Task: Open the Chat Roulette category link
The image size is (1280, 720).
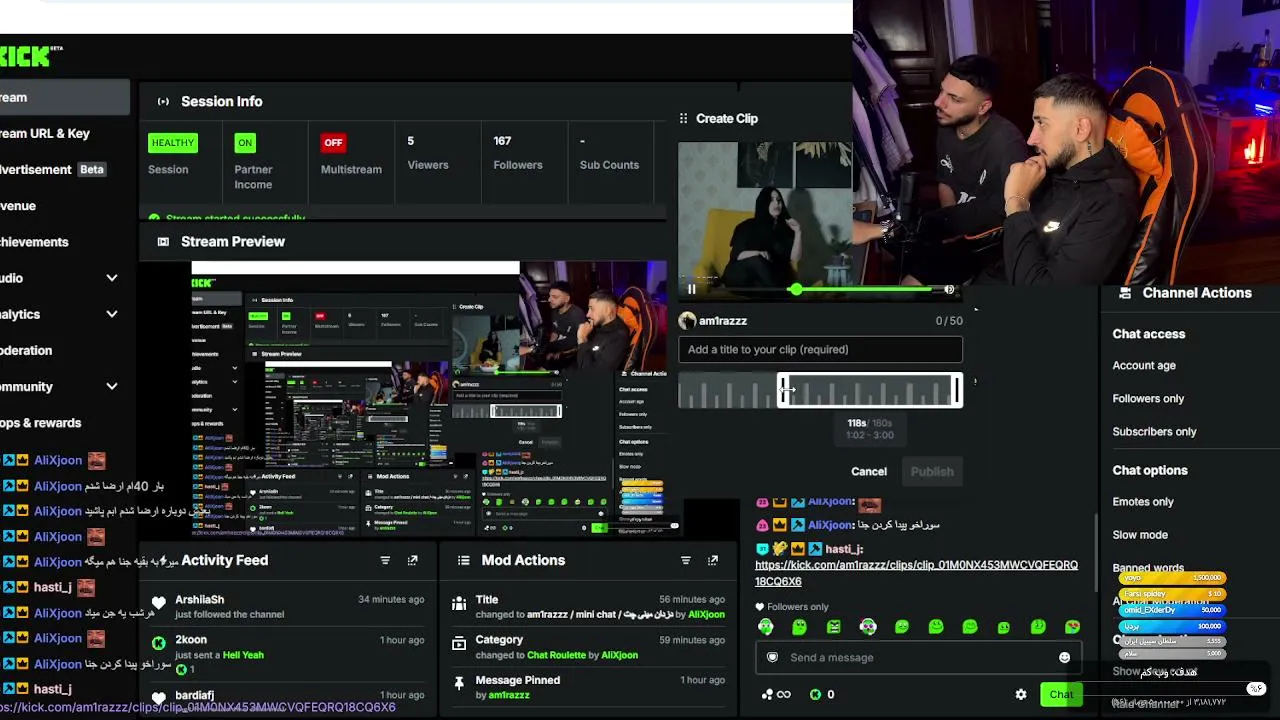Action: click(x=556, y=655)
